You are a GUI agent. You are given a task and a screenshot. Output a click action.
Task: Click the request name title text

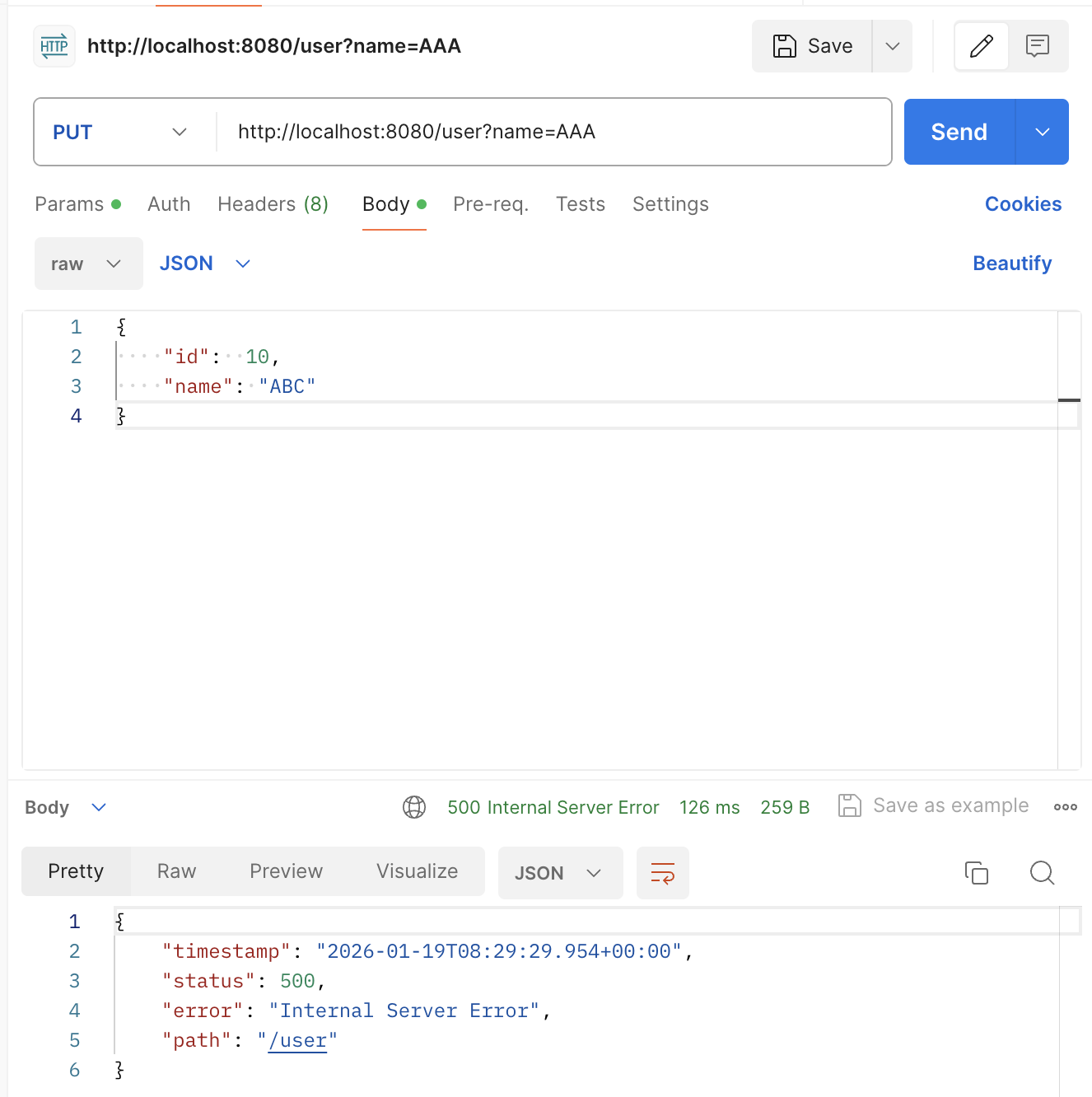pyautogui.click(x=274, y=46)
